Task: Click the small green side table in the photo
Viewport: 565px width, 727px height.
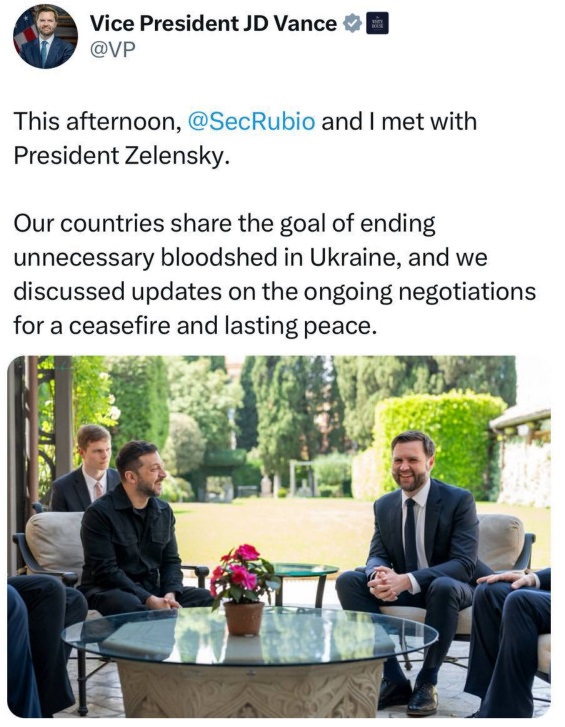Action: (305, 582)
